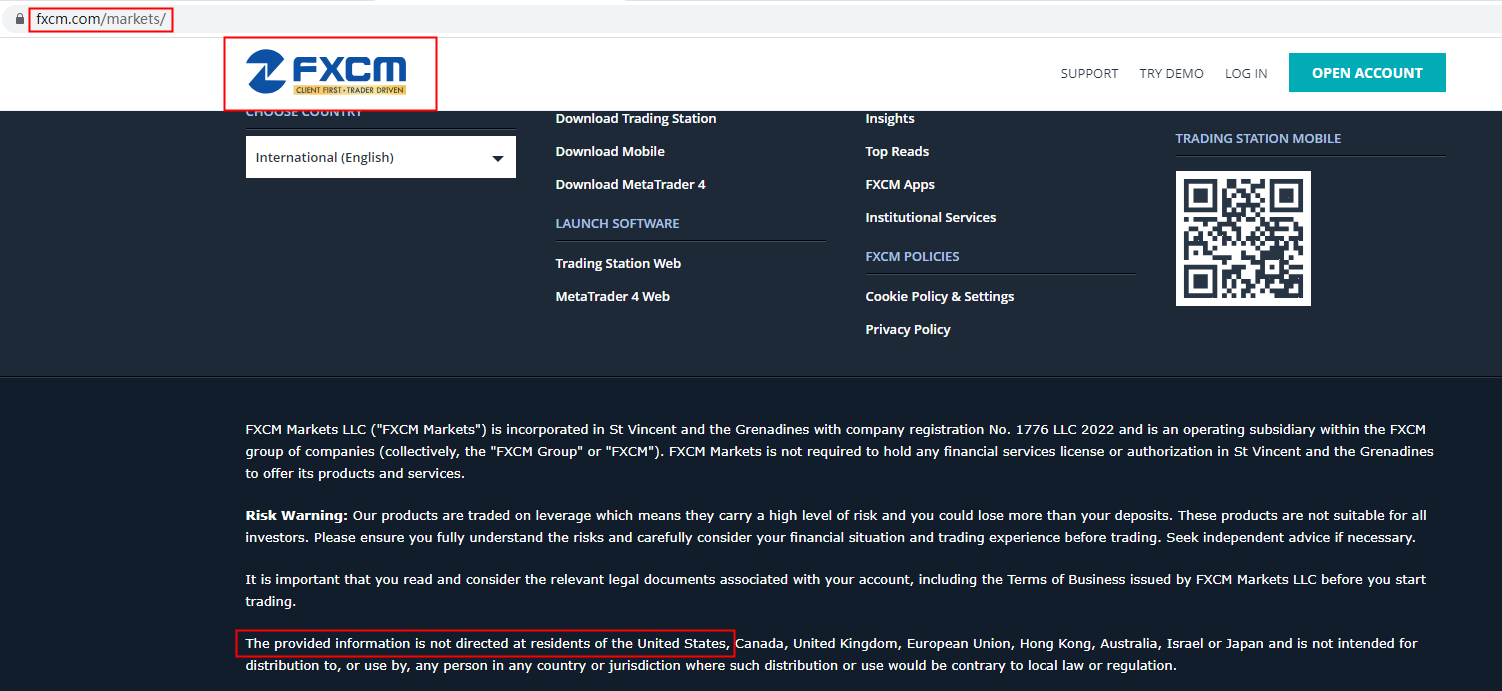Click the country dropdown arrow
This screenshot has width=1502, height=691.
click(x=497, y=158)
